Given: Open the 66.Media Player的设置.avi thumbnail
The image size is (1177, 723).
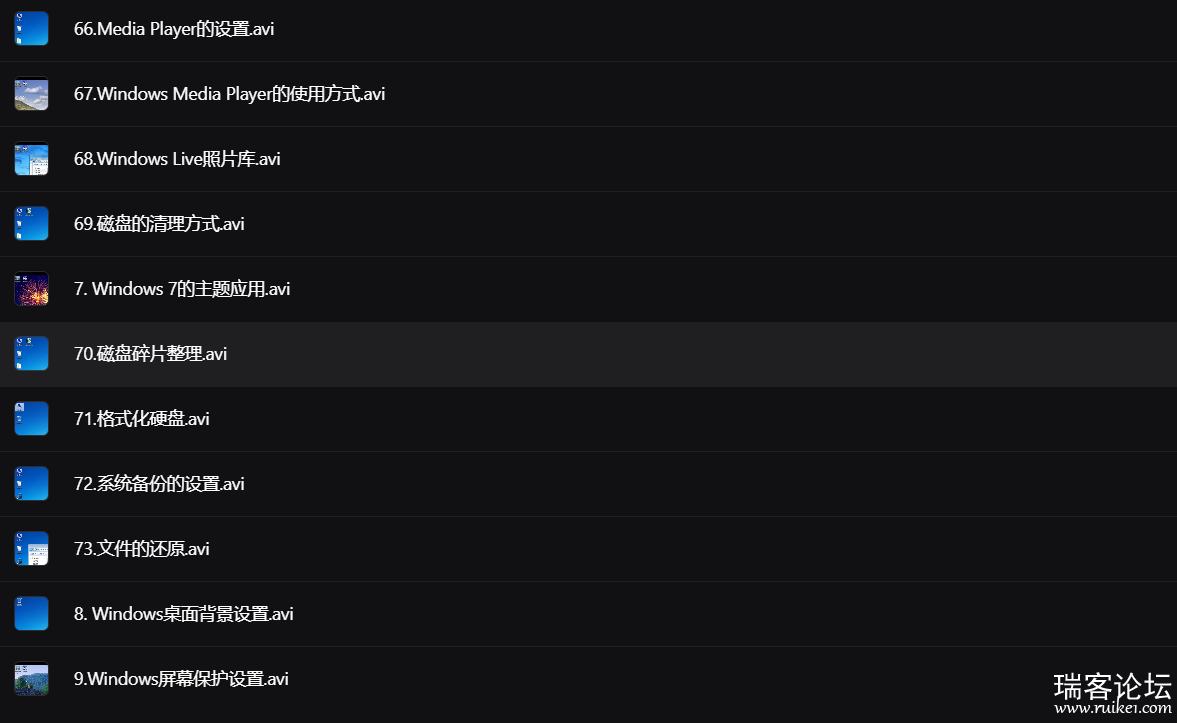Looking at the screenshot, I should pos(32,29).
